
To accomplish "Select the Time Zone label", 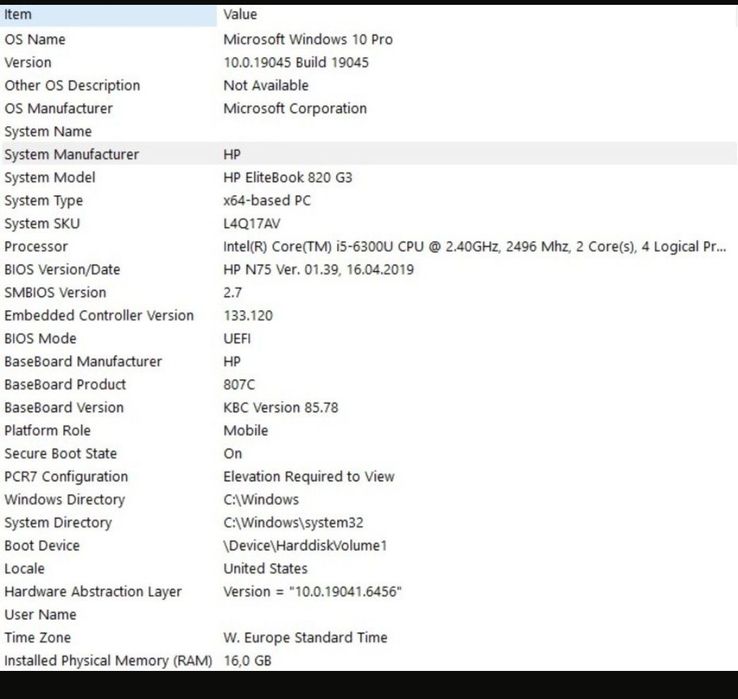I will click(x=38, y=638).
